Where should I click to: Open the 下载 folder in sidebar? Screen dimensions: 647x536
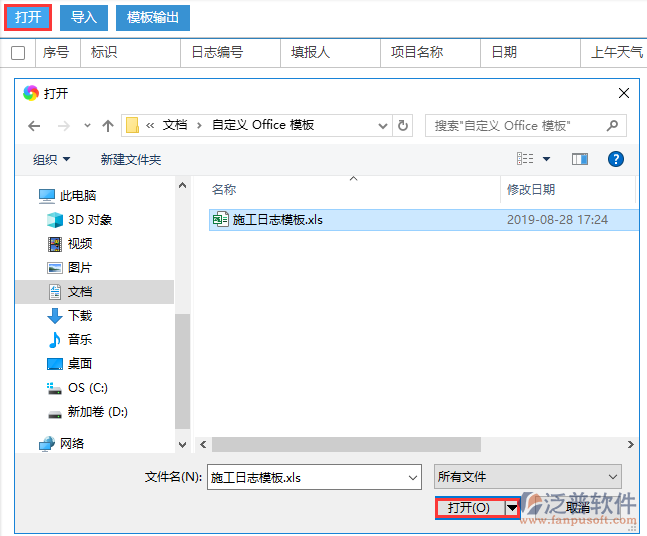click(x=70, y=316)
